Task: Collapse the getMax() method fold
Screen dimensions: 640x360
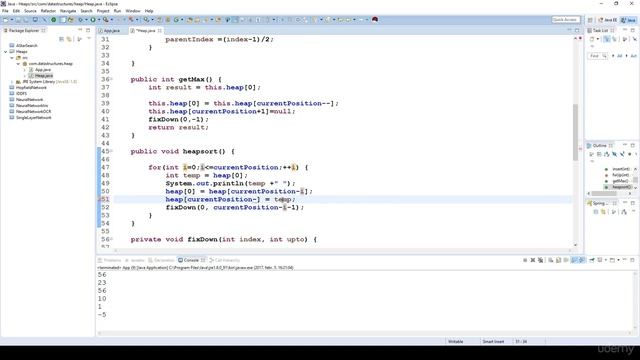Action: click(111, 79)
